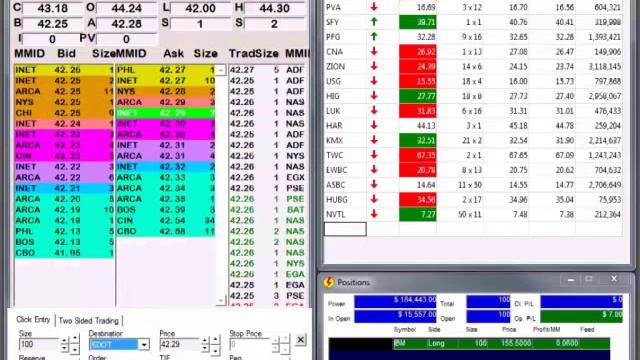Close the order entry panel with X
The width and height of the screenshot is (640, 360).
[300, 340]
